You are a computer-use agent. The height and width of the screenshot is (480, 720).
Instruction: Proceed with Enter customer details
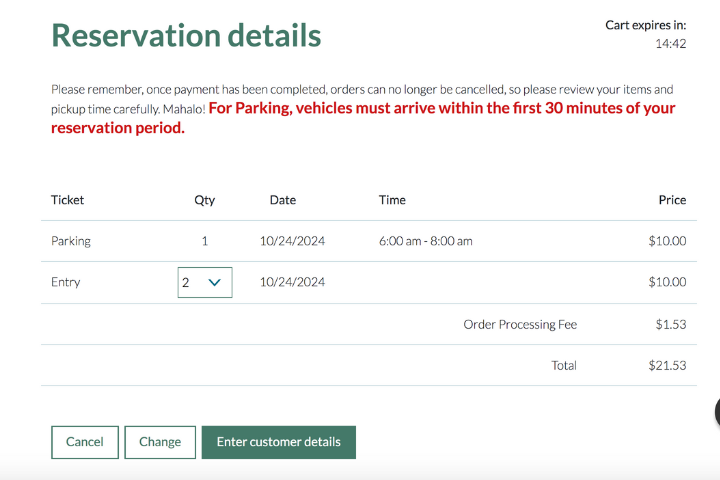278,442
